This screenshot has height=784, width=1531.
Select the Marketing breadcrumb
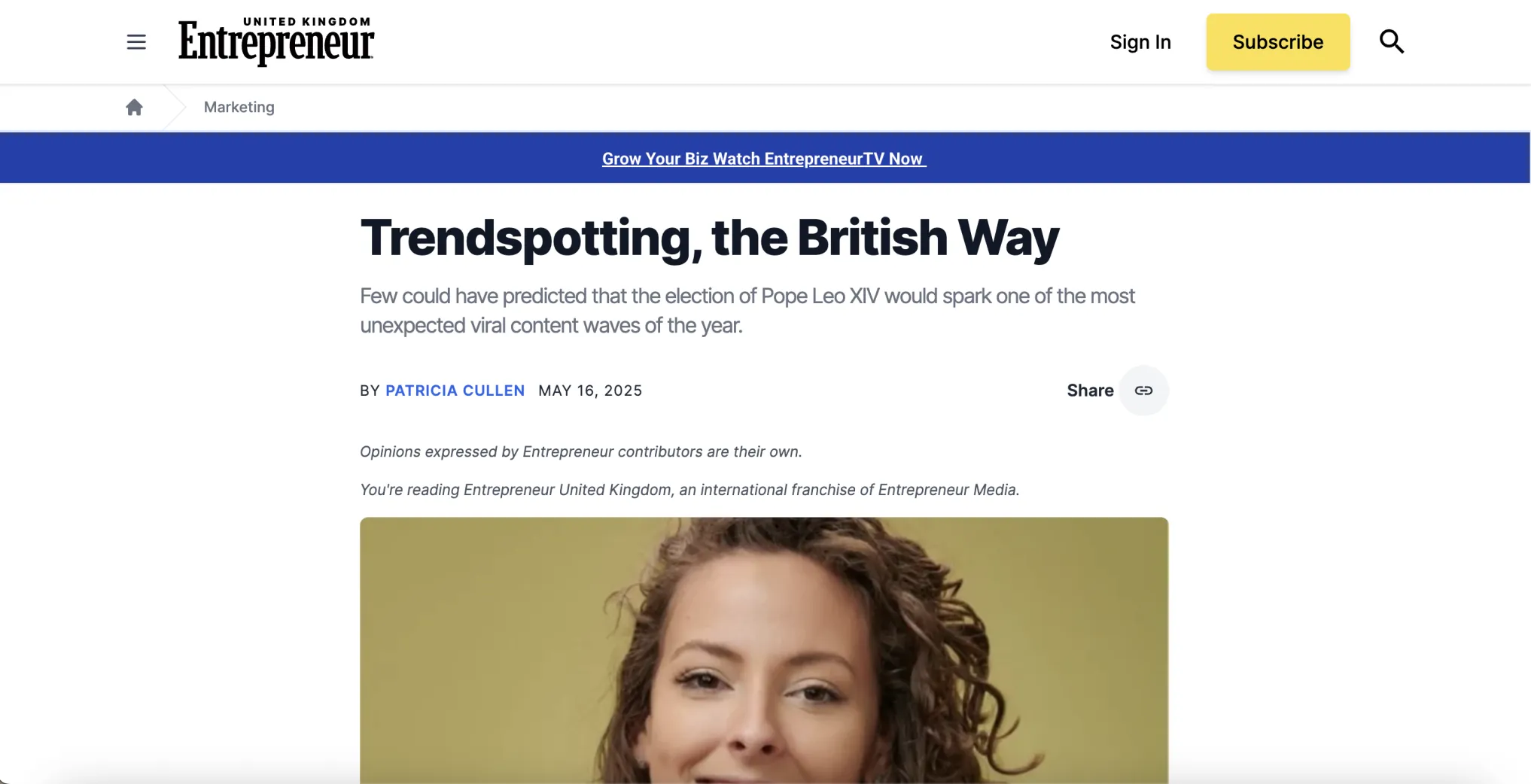239,107
